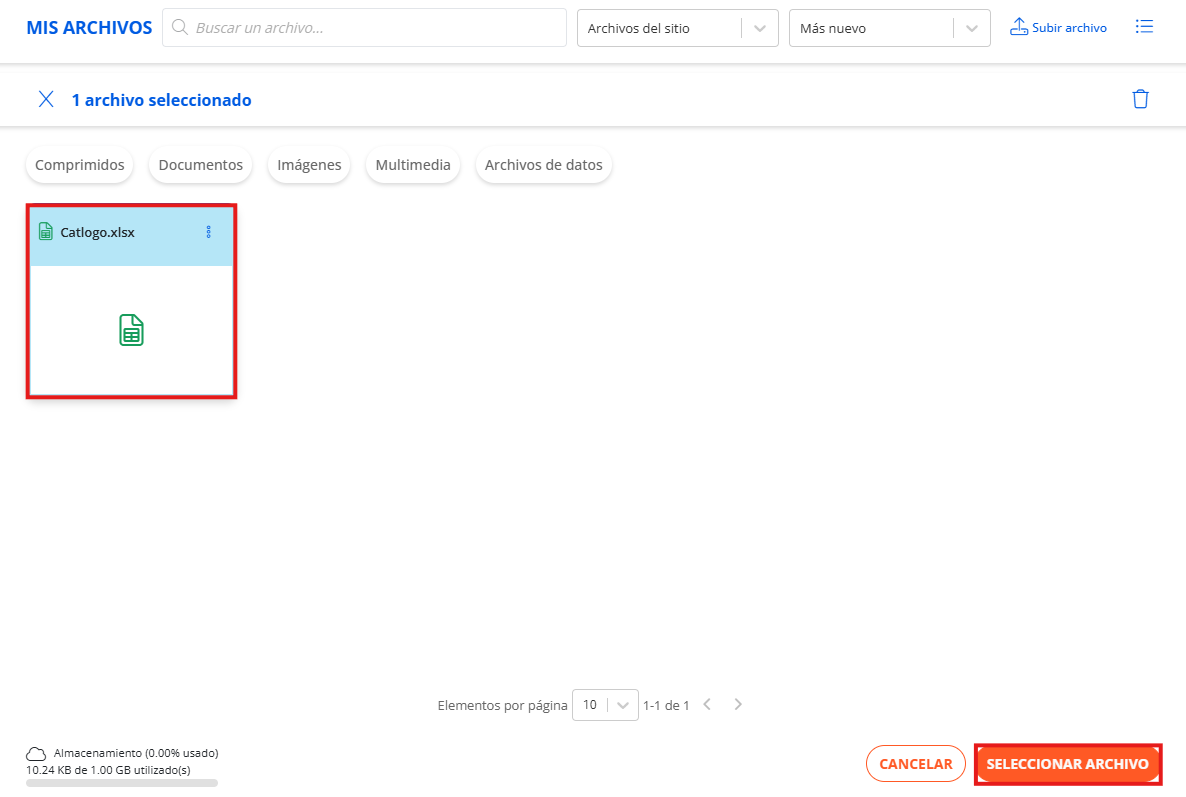Click the small spreadsheet icon beside Catlogo.xlsx

45,231
